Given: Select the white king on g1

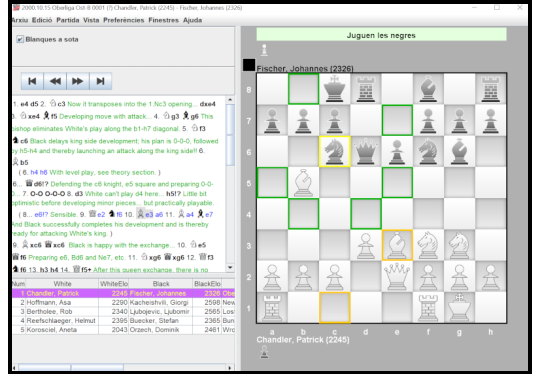Looking at the screenshot, I should point(459,308).
